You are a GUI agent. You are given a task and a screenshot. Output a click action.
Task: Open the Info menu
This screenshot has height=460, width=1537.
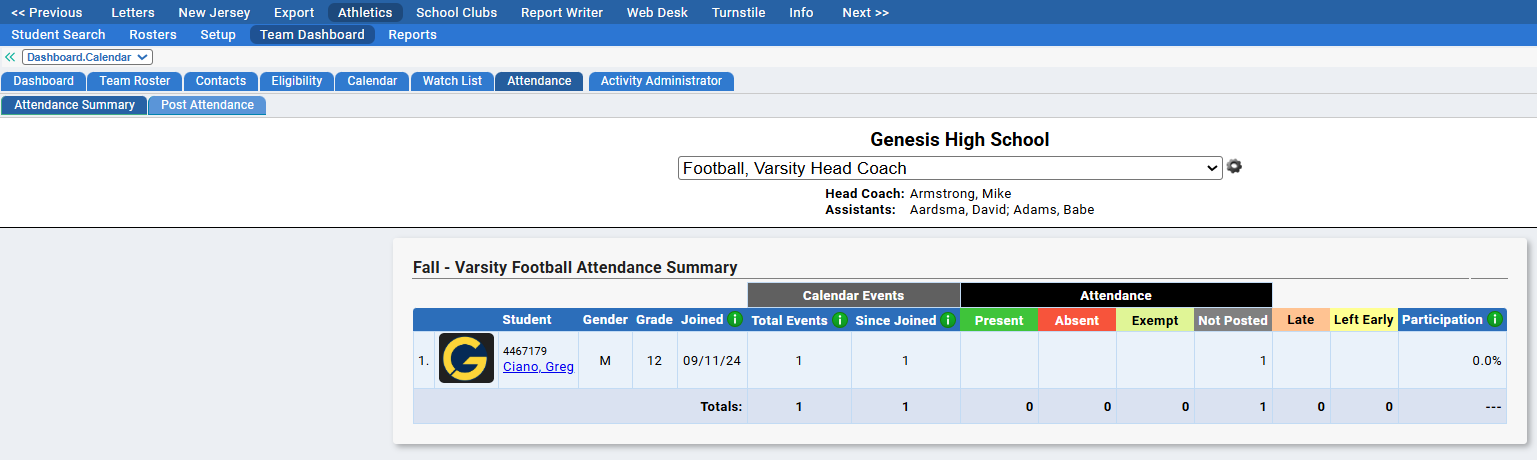(801, 13)
